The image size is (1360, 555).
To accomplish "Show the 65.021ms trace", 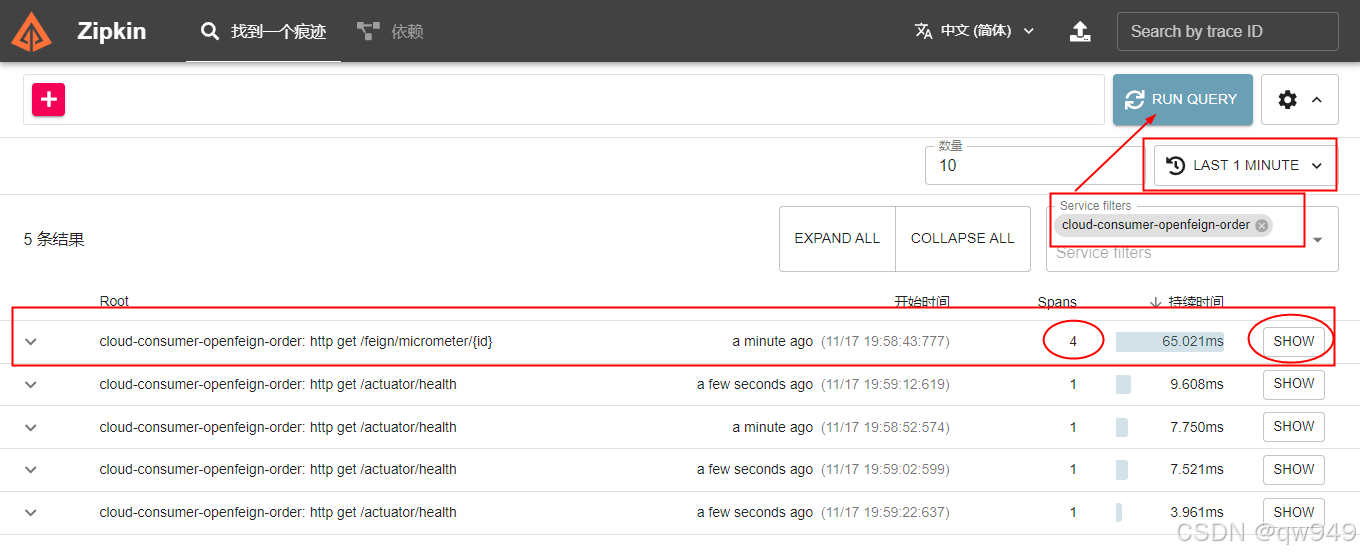I will tap(1293, 341).
